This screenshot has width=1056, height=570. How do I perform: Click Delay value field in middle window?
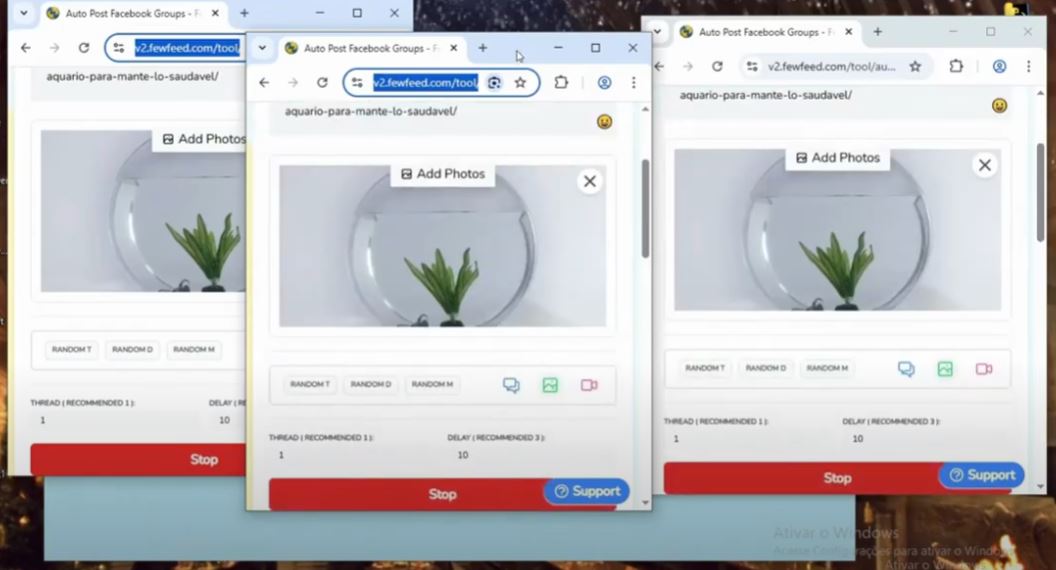pyautogui.click(x=532, y=455)
